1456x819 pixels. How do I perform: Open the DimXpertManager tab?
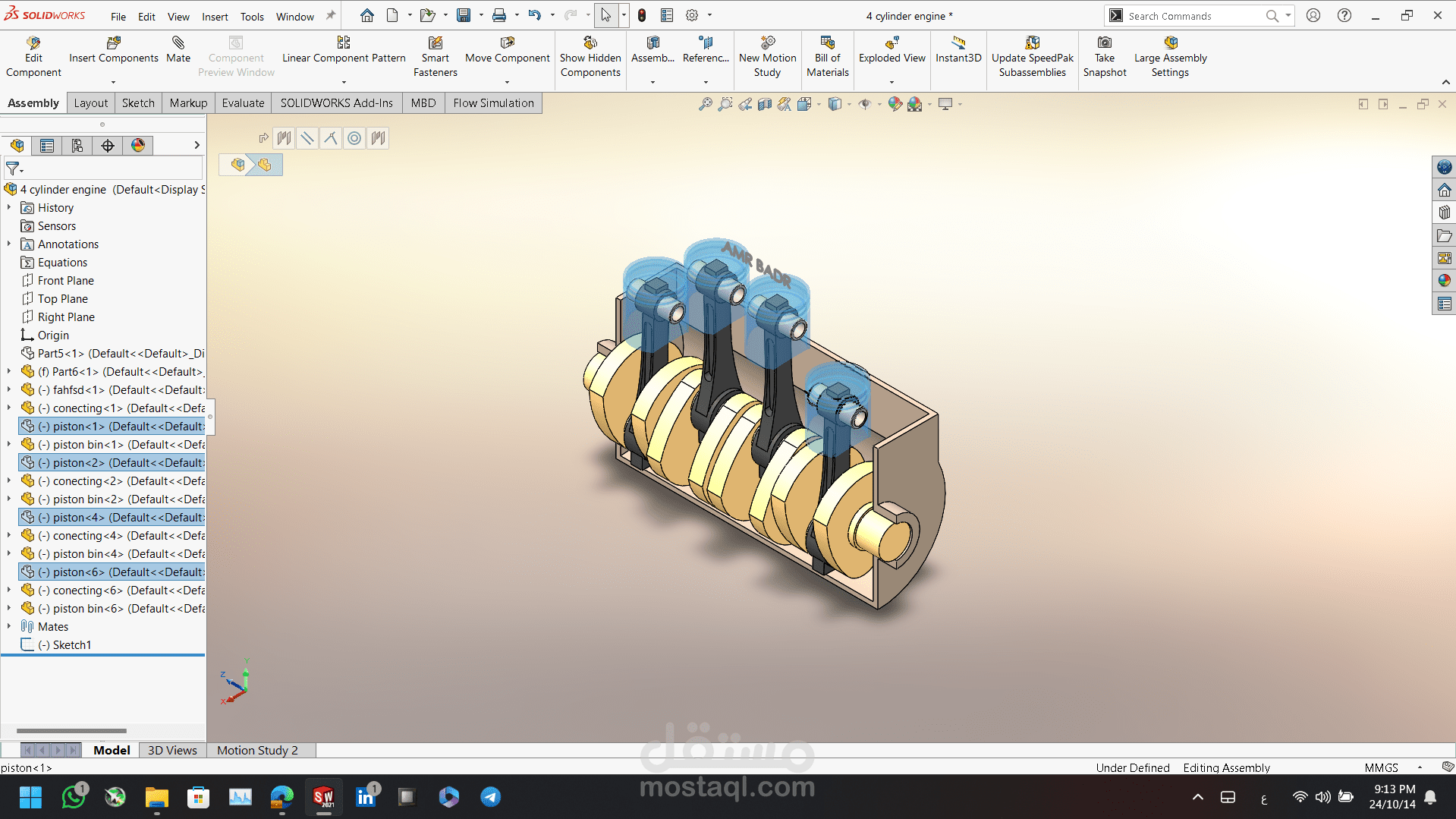pyautogui.click(x=108, y=146)
